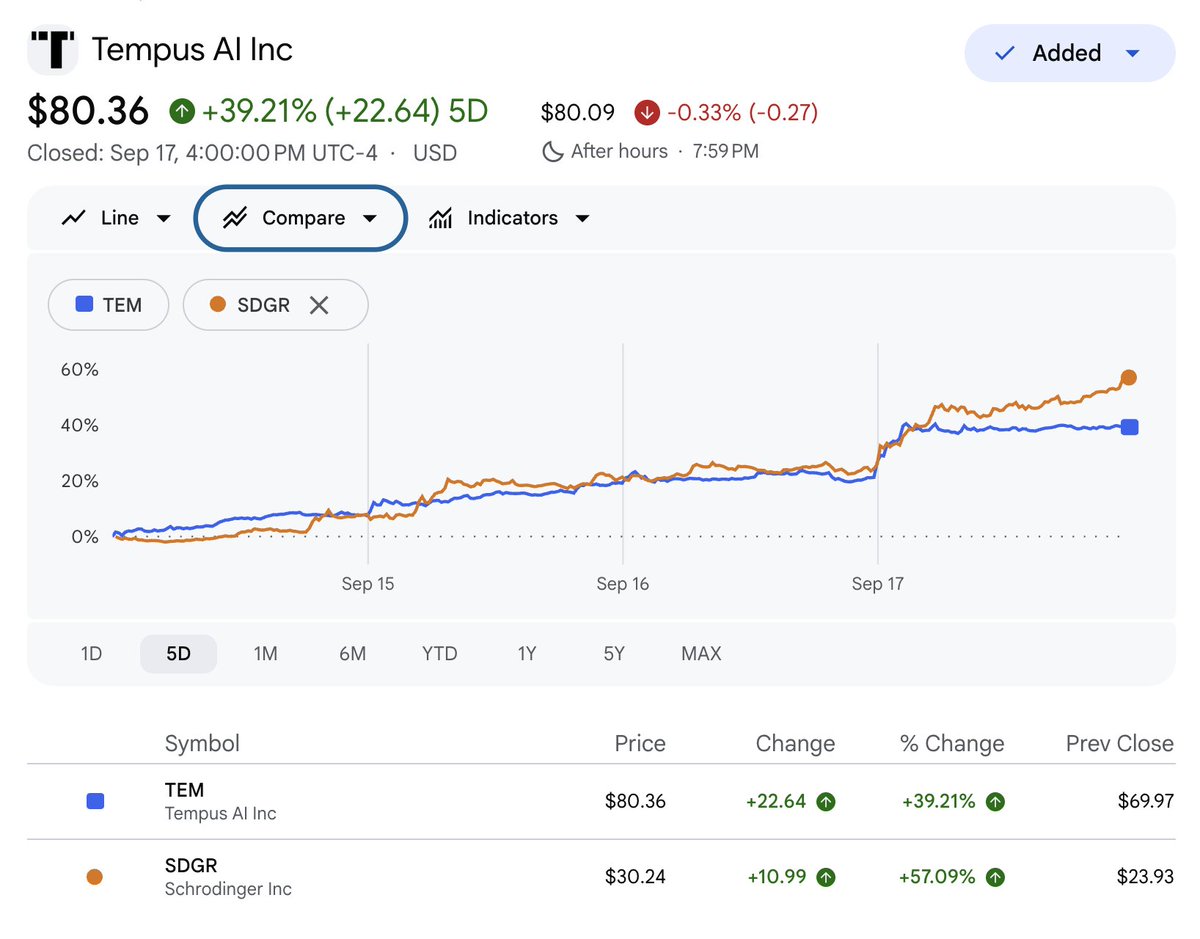The width and height of the screenshot is (1200, 939).
Task: Click the orange SDGR color dot in the chip
Action: (x=219, y=305)
